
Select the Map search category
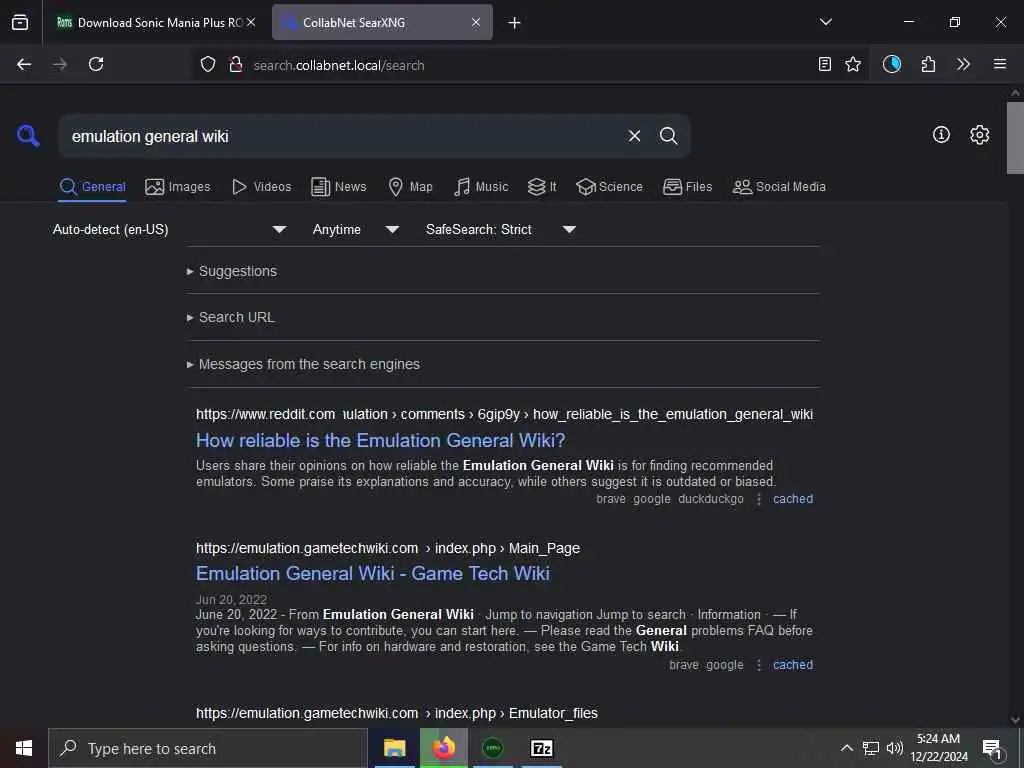tap(411, 187)
